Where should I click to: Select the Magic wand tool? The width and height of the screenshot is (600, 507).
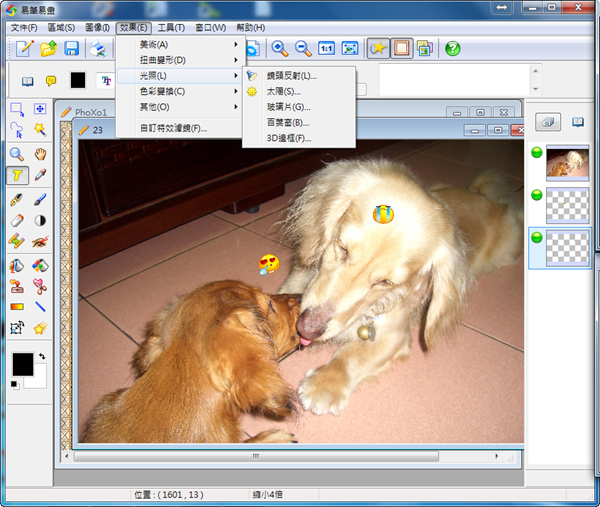click(x=40, y=130)
